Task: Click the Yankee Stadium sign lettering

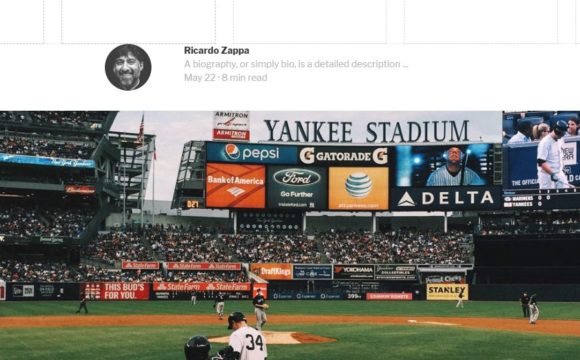Action: pyautogui.click(x=367, y=131)
